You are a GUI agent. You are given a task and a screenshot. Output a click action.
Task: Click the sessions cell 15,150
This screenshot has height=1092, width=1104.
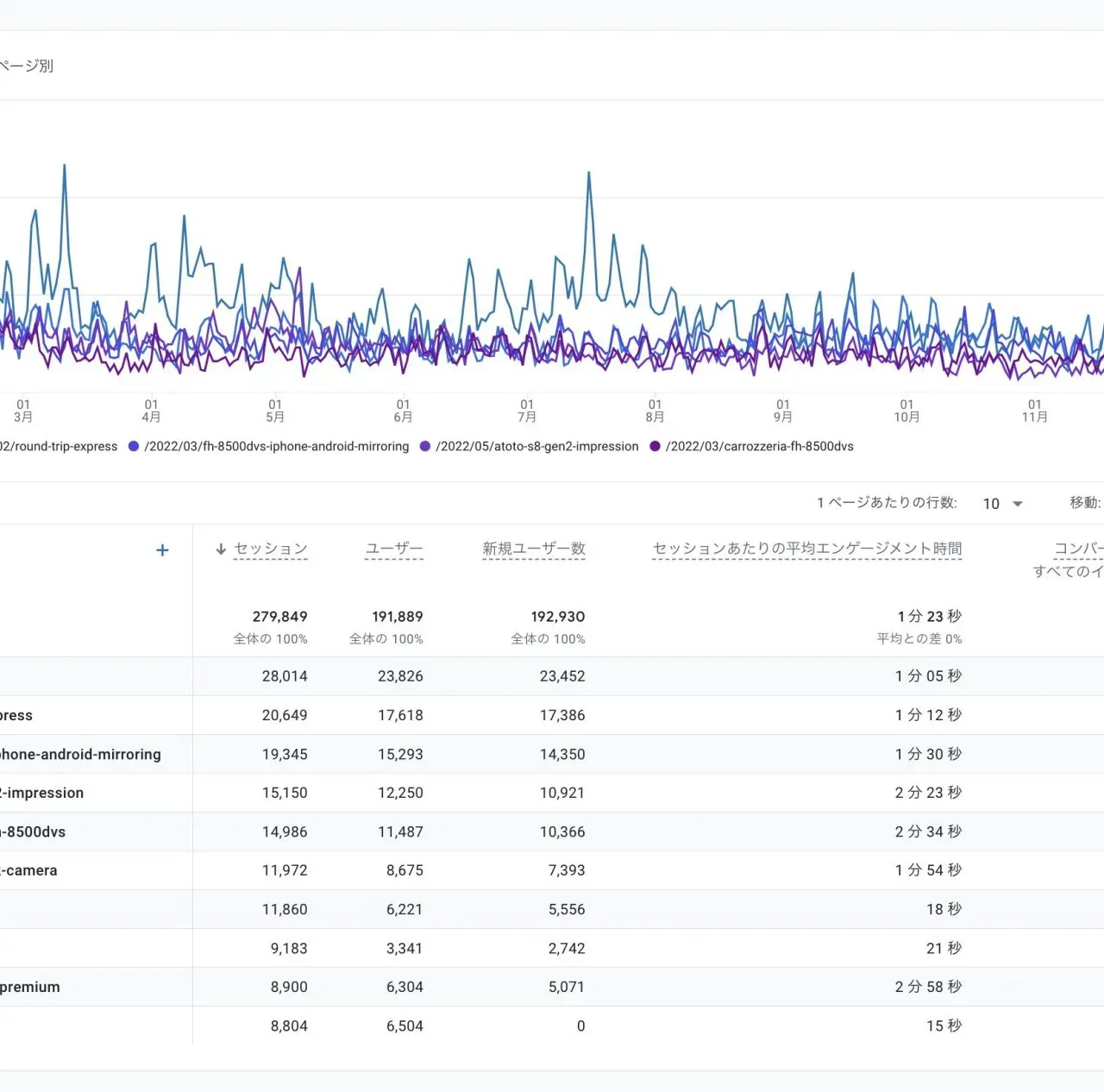[x=285, y=793]
